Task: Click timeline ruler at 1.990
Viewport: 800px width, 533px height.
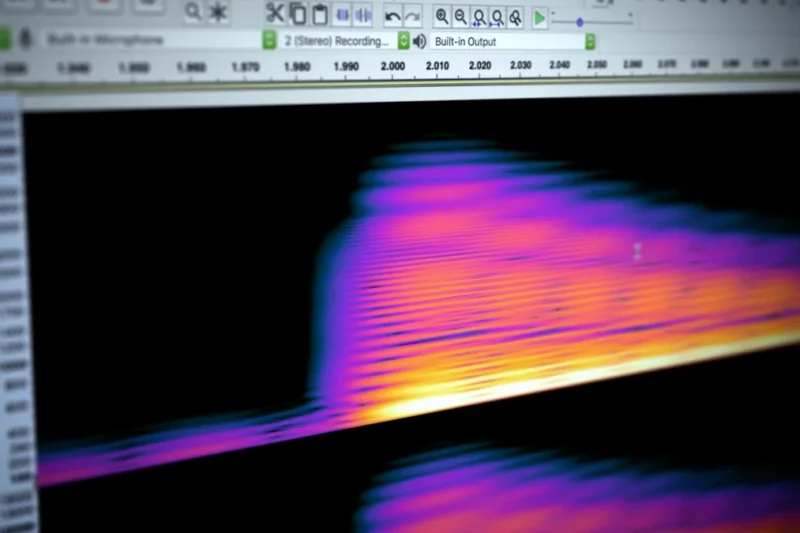Action: tap(346, 66)
